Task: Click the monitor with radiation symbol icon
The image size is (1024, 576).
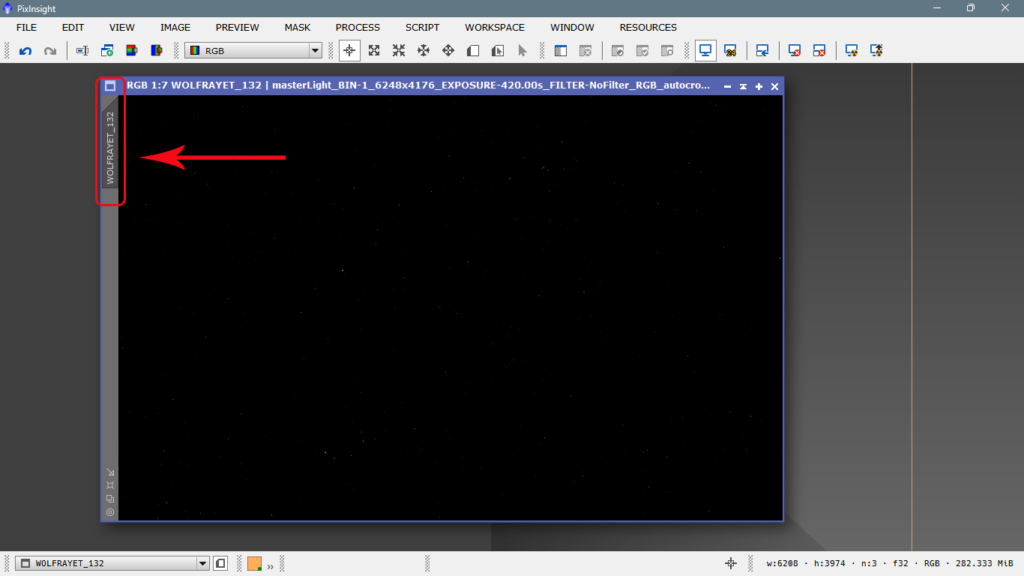Action: click(852, 51)
